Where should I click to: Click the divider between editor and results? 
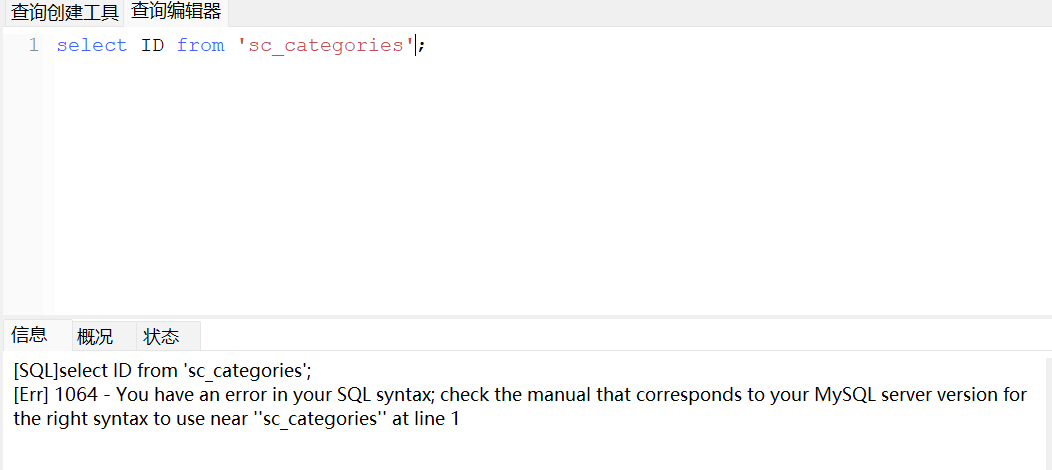[526, 316]
